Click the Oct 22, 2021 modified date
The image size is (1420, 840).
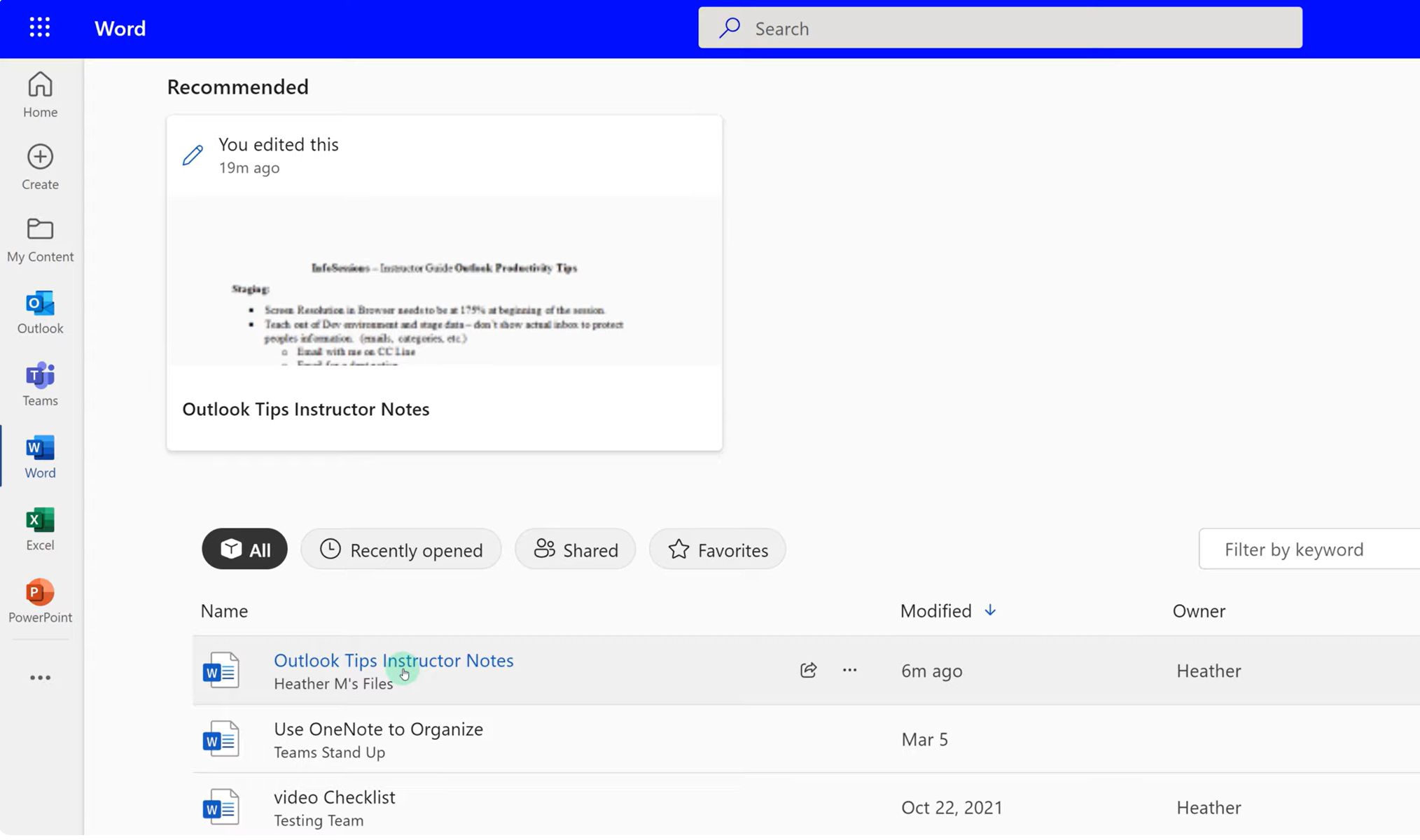(x=952, y=807)
